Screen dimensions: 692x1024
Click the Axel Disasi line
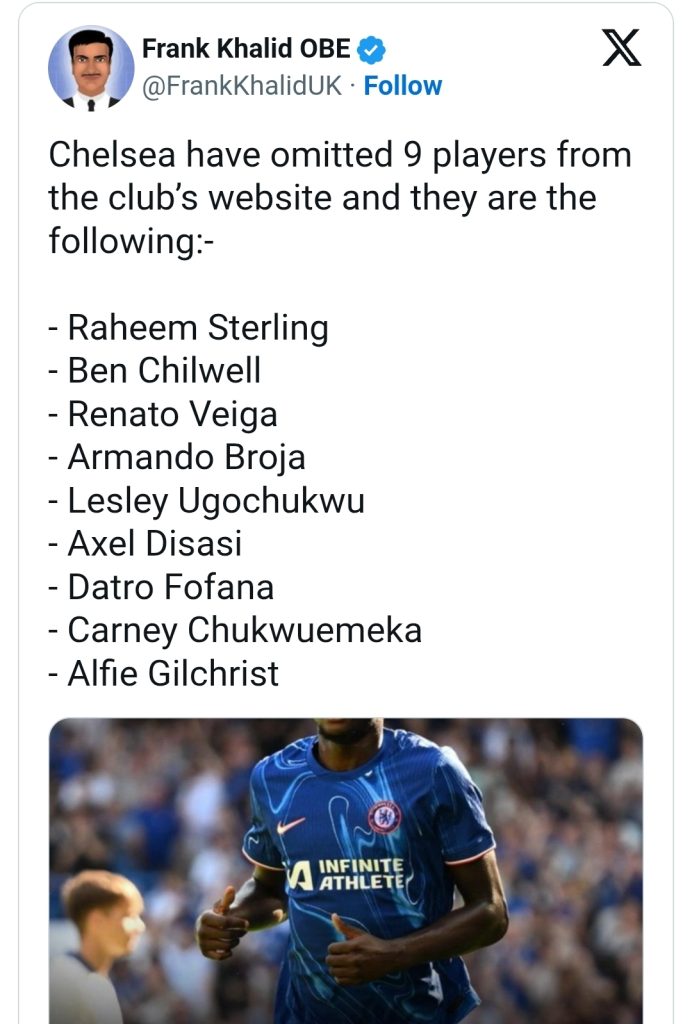click(145, 543)
